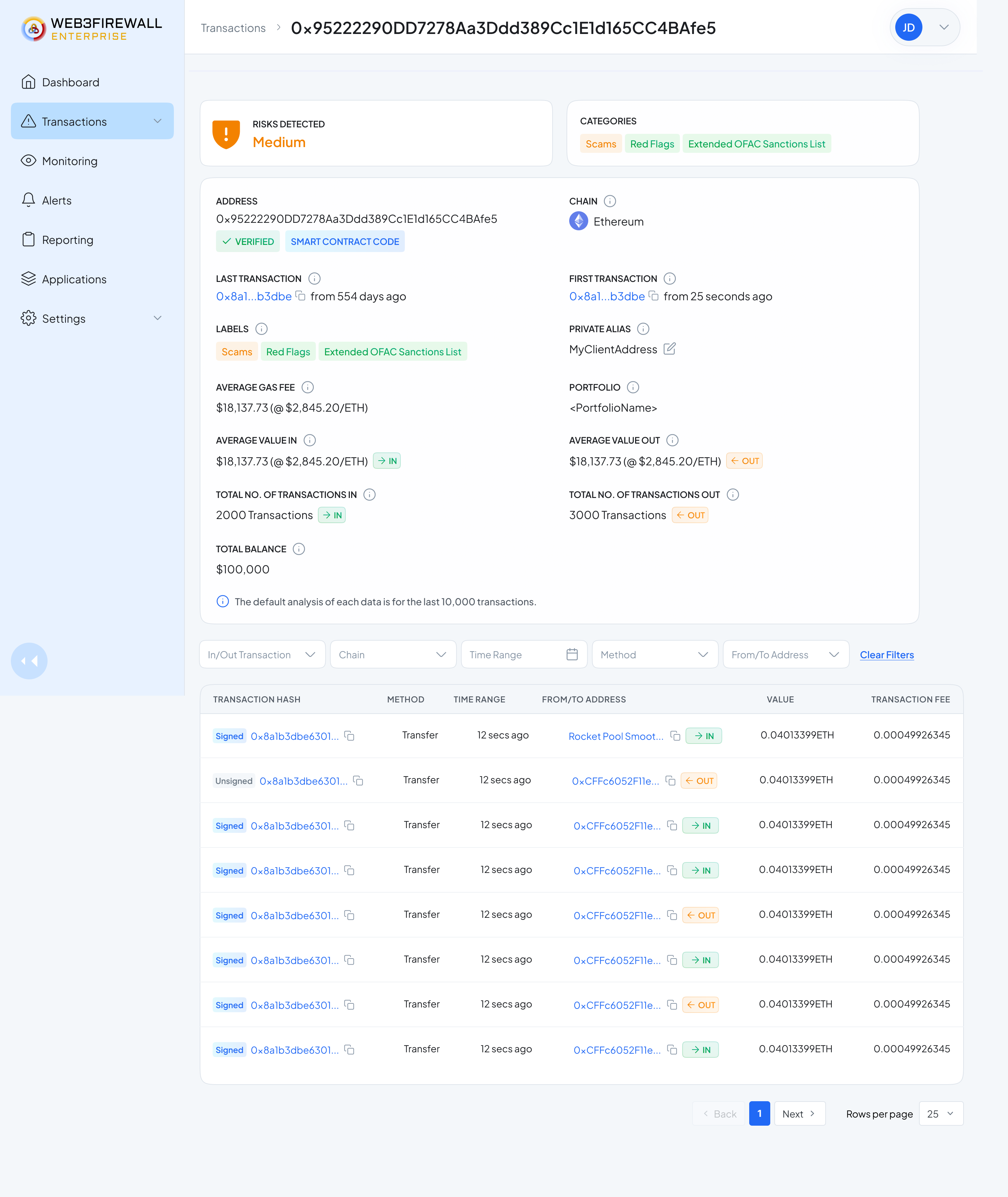
Task: Open the From/To Address filter dropdown
Action: click(x=786, y=654)
